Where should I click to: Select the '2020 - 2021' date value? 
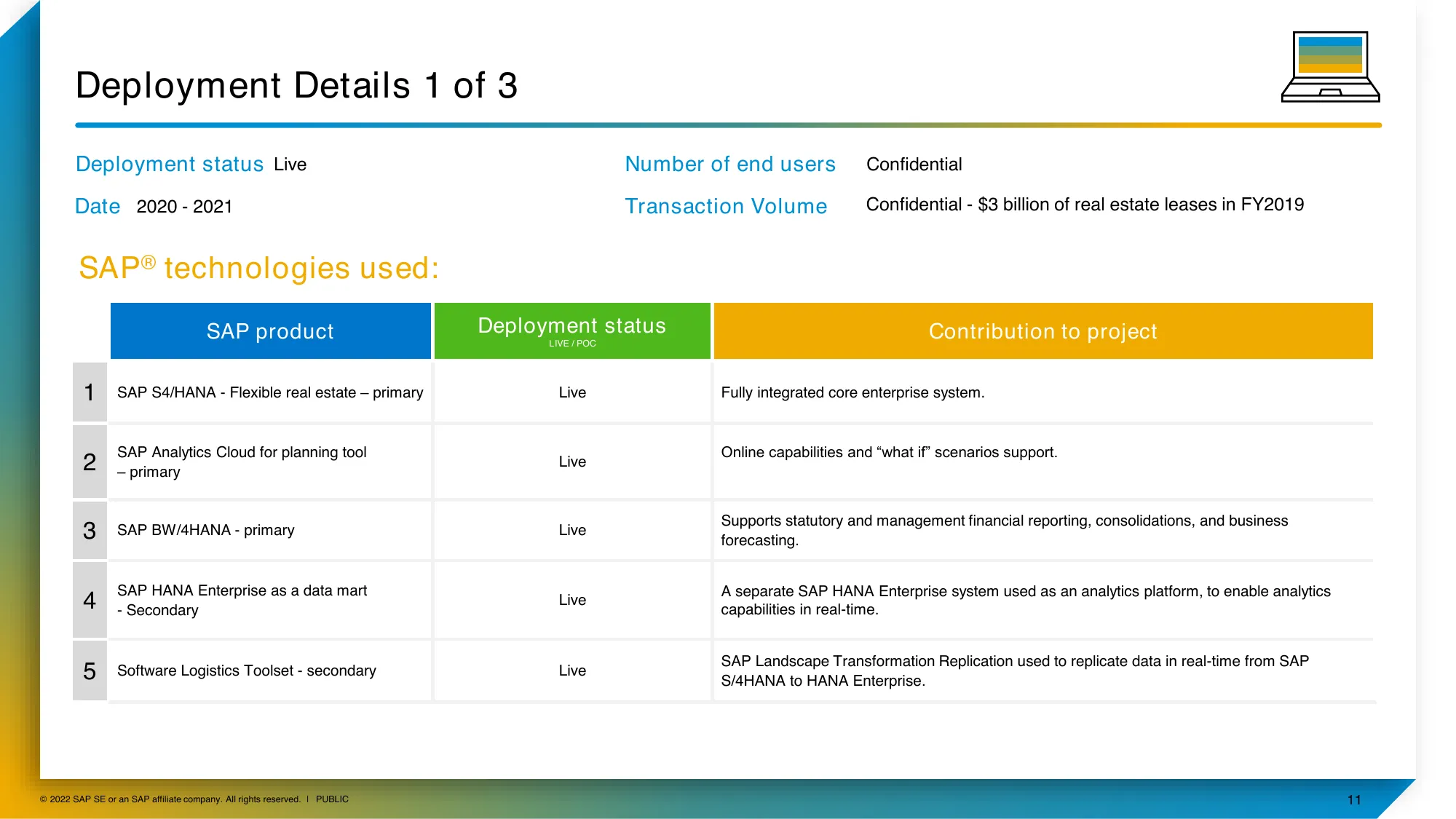[184, 207]
